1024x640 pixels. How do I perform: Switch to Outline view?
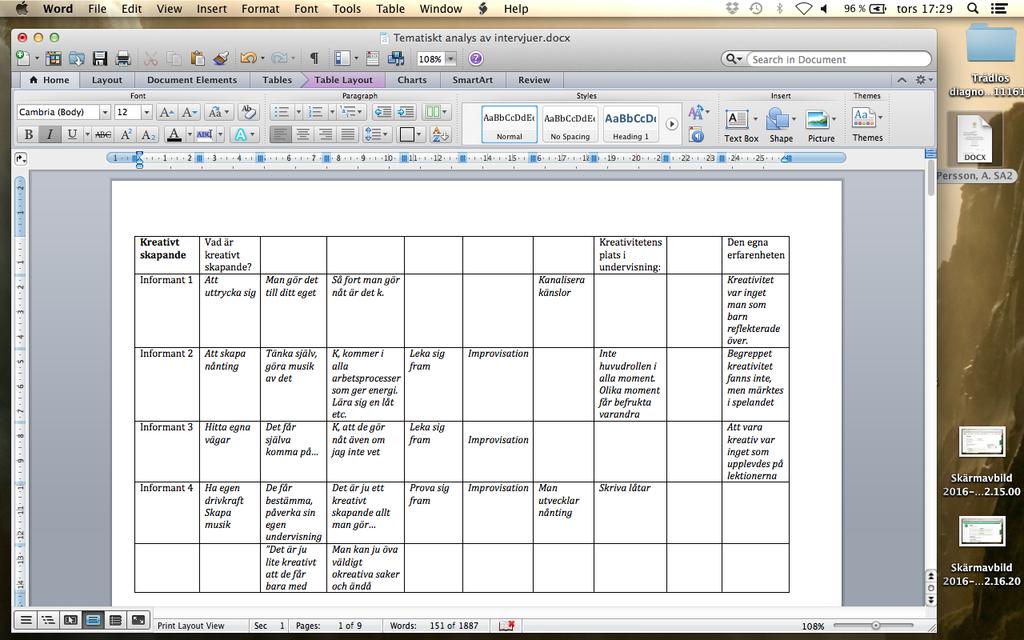[48, 620]
